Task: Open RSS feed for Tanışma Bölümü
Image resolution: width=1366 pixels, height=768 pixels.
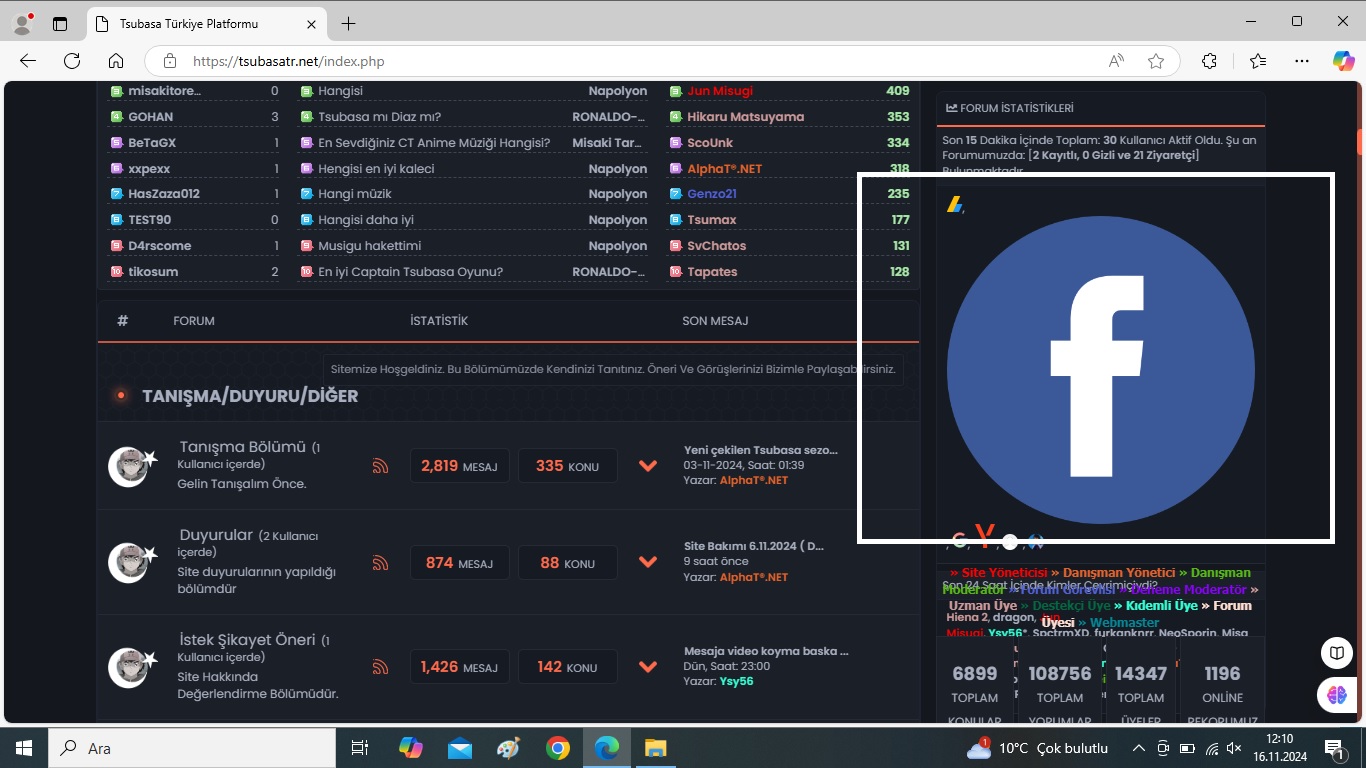Action: pyautogui.click(x=380, y=466)
